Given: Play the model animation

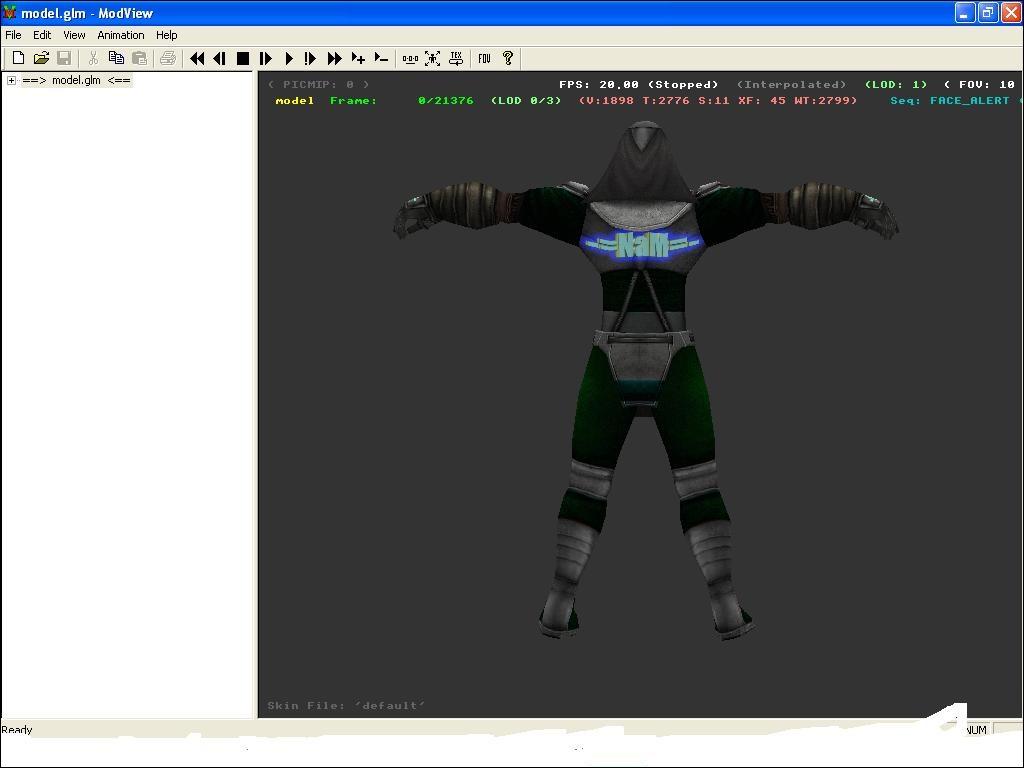Looking at the screenshot, I should point(289,59).
